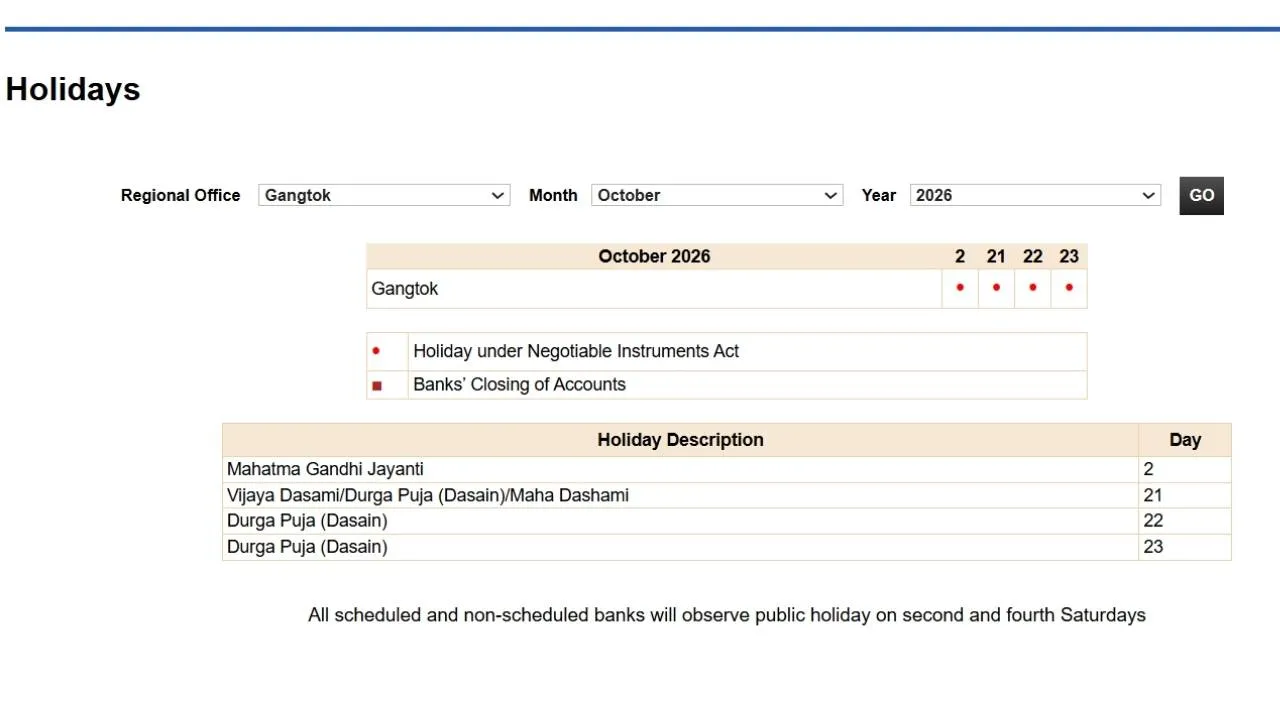Image resolution: width=1280 pixels, height=720 pixels.
Task: Open the Regional Office dropdown showing Gangtok
Action: click(384, 195)
